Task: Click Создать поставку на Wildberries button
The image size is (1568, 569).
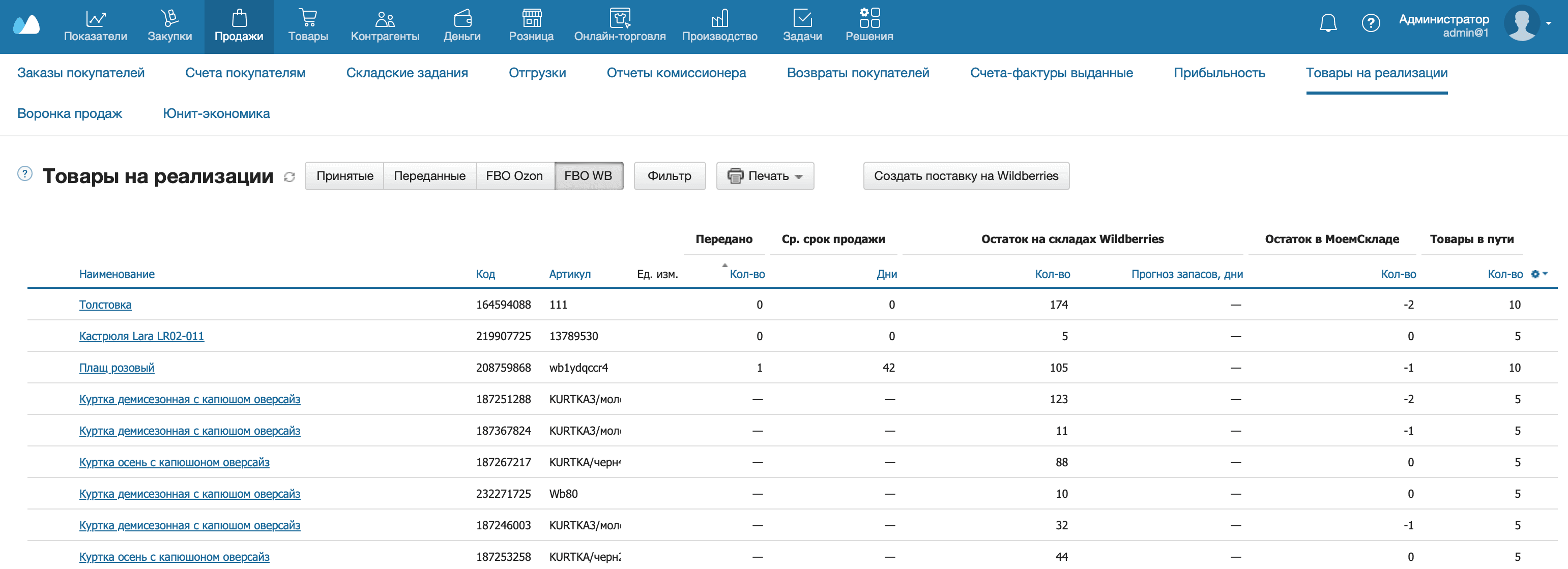Action: pos(966,176)
